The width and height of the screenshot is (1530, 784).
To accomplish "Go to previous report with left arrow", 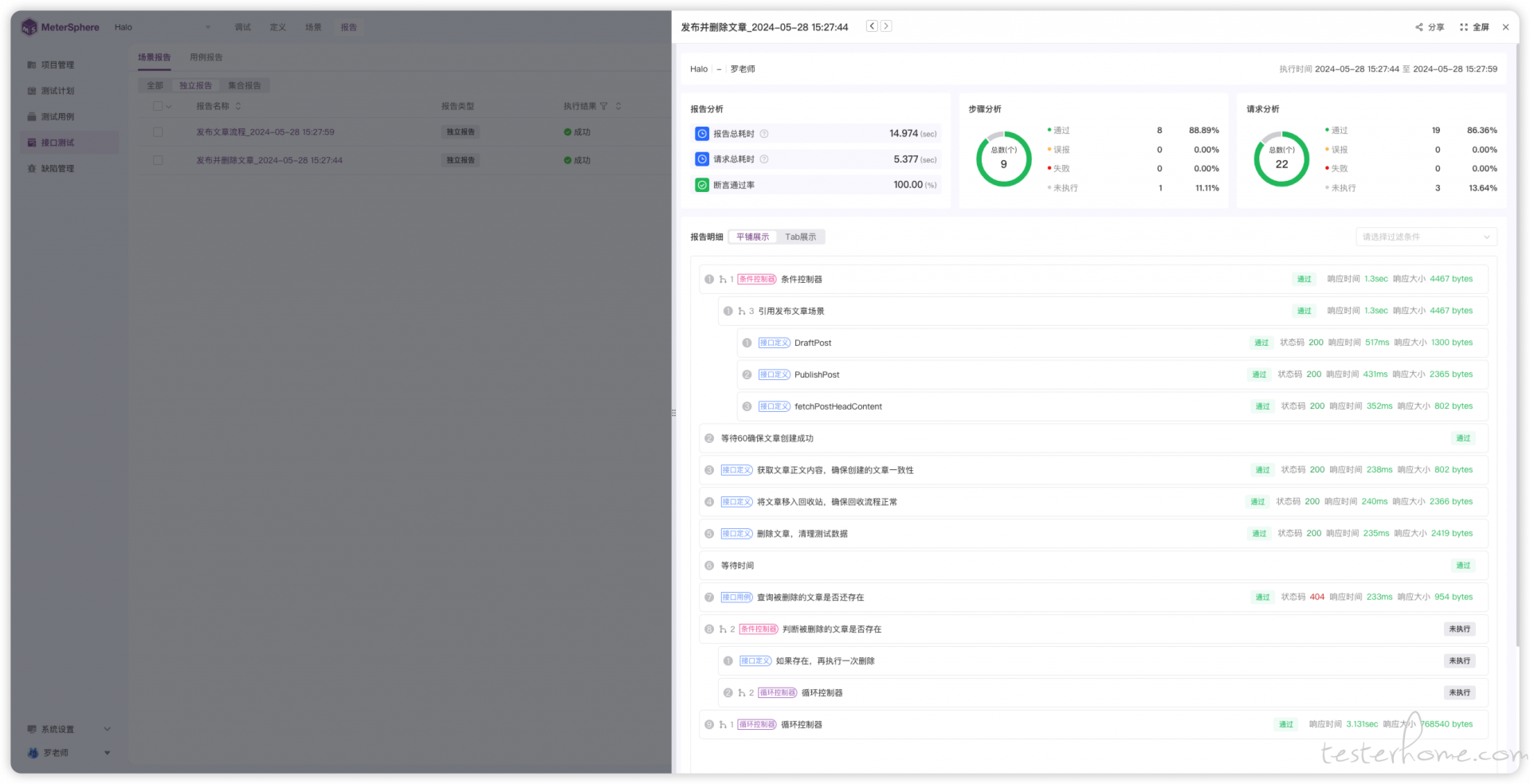I will tap(872, 26).
